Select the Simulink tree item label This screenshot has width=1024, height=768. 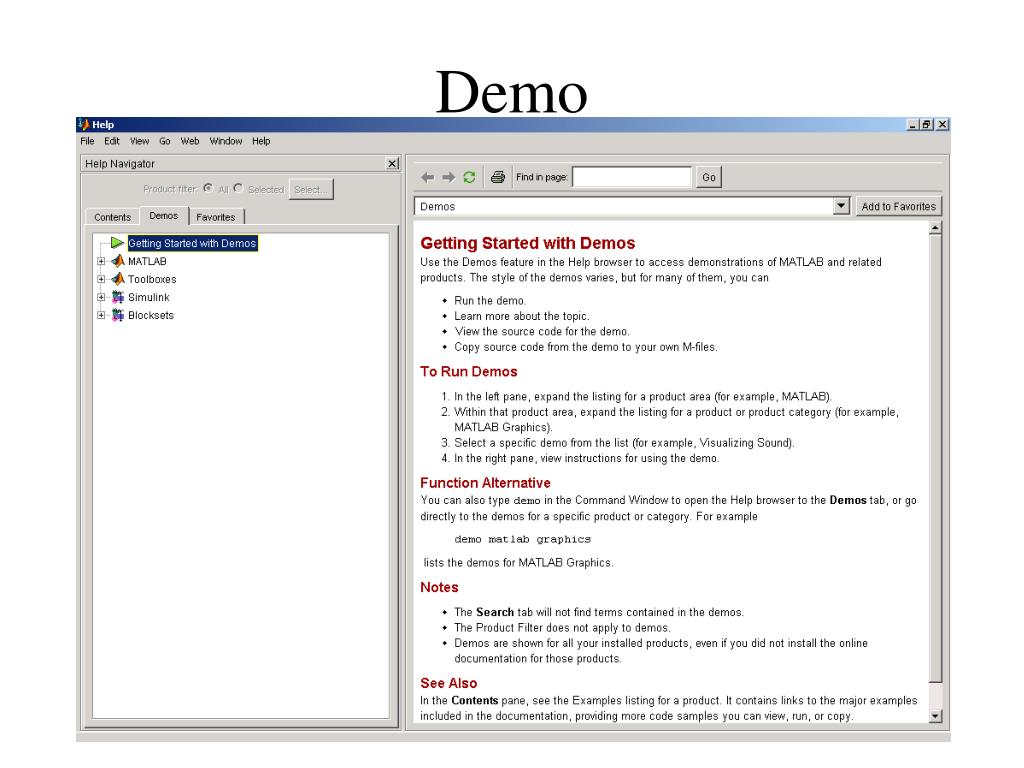tap(148, 297)
